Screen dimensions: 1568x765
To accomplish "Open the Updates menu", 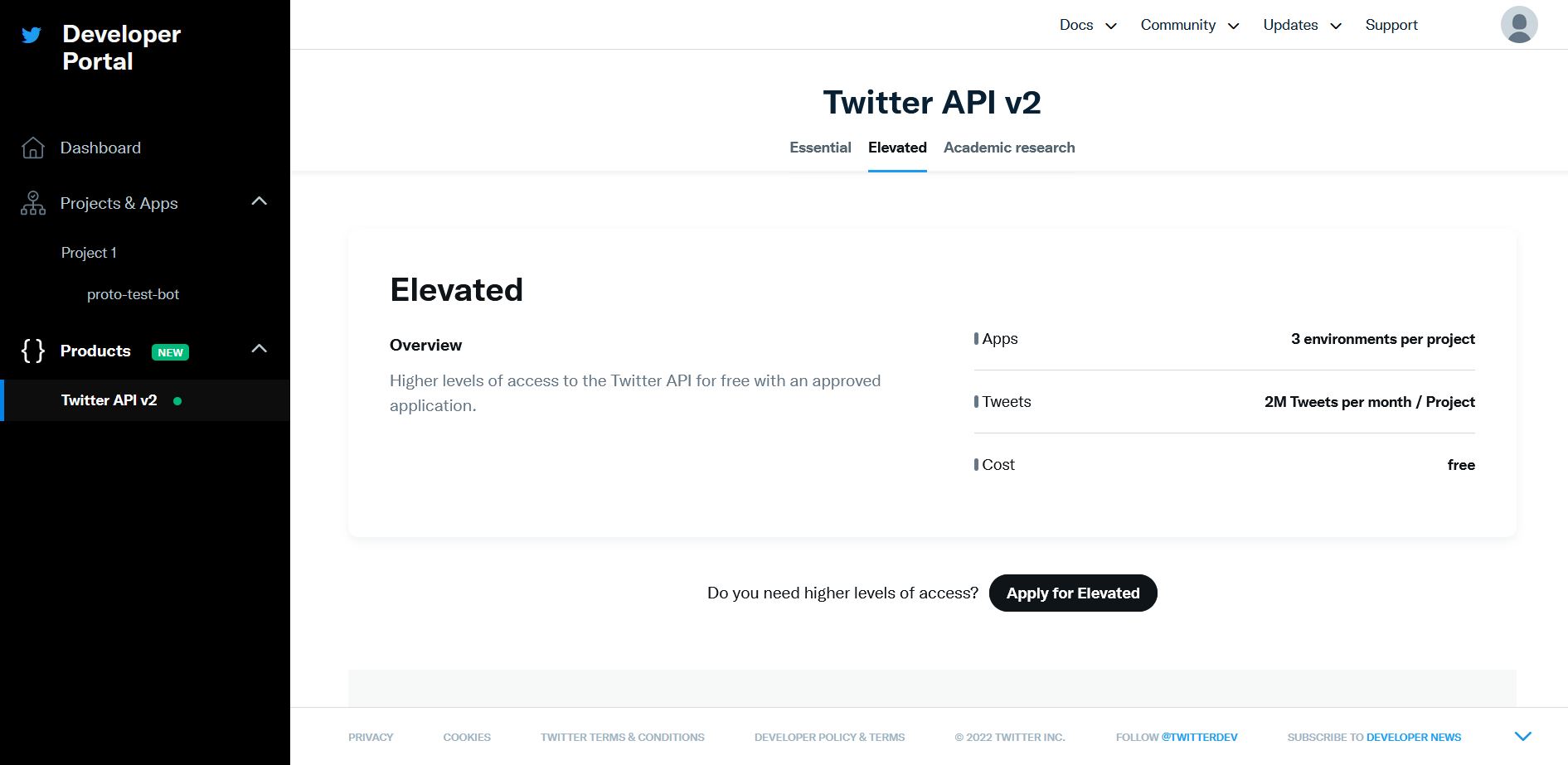I will tap(1290, 25).
